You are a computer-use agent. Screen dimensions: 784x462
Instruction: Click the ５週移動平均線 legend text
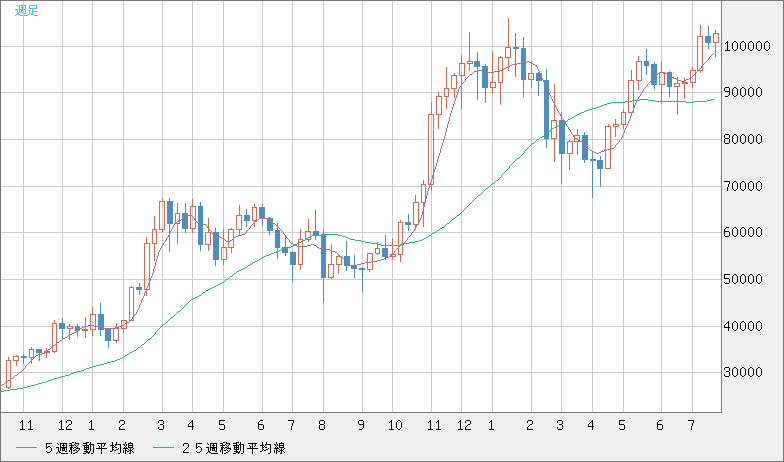(x=90, y=448)
